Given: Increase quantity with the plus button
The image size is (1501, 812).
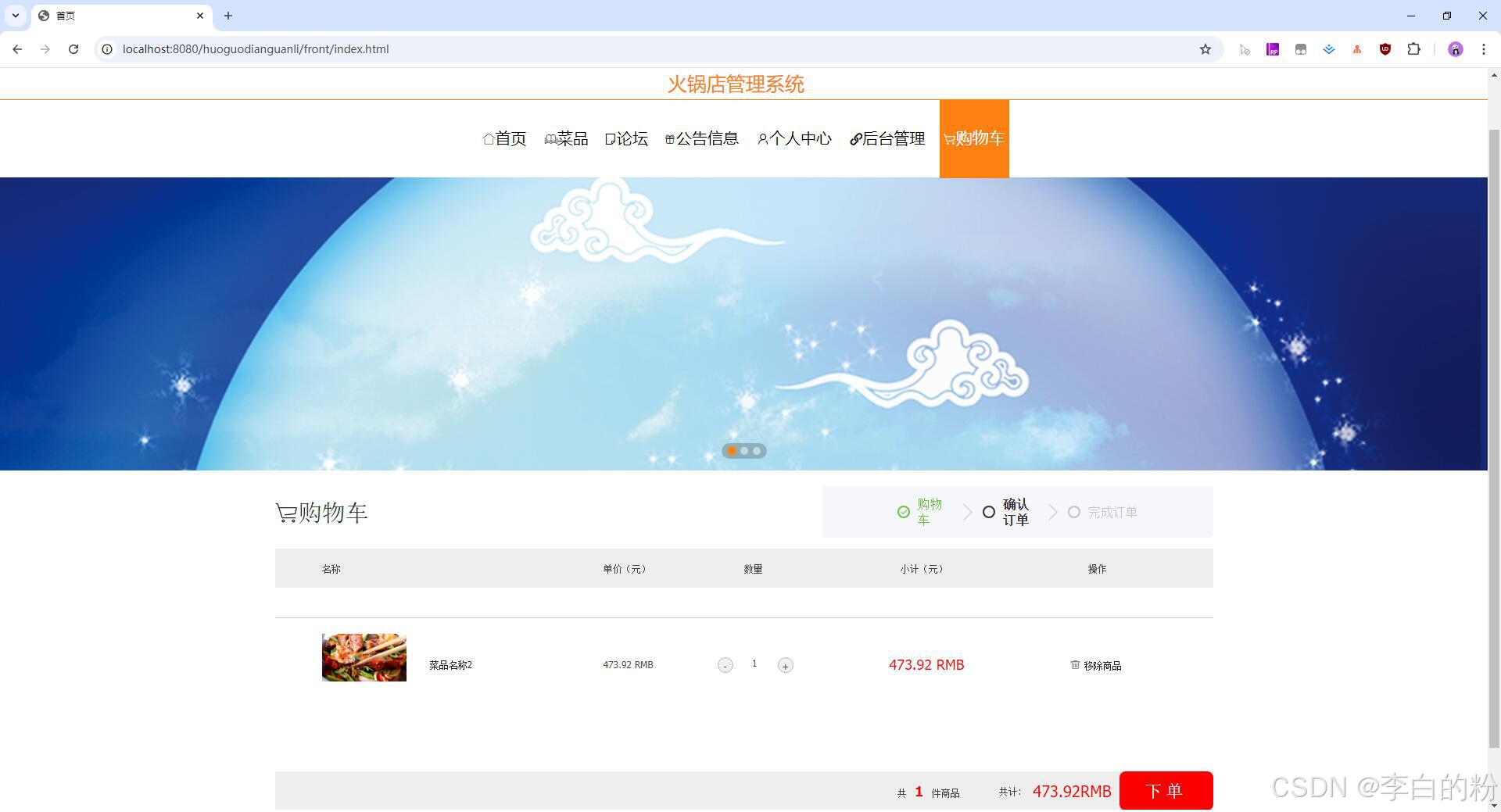Looking at the screenshot, I should tap(786, 665).
